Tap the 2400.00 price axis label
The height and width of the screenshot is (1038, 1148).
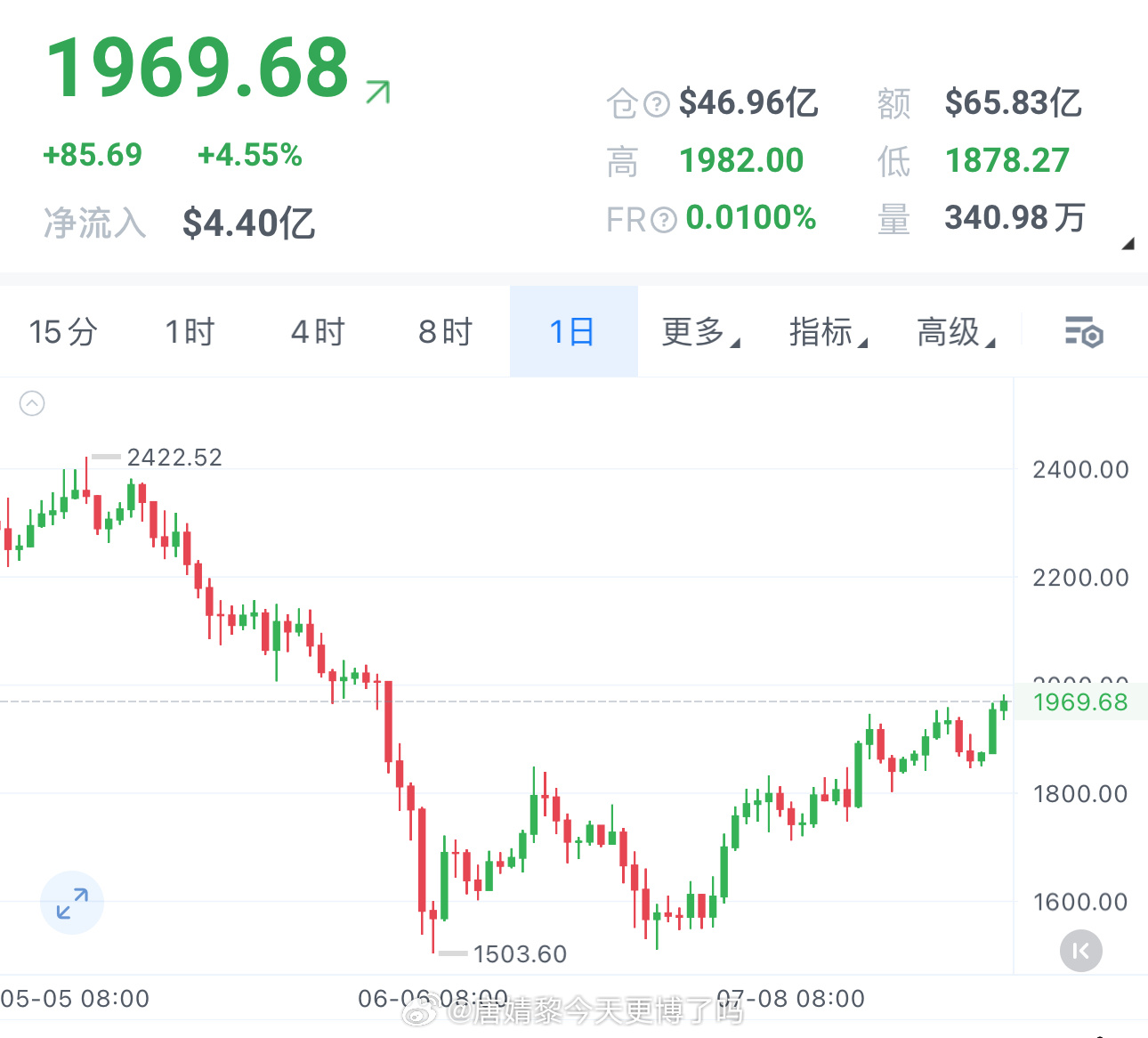coord(1080,470)
